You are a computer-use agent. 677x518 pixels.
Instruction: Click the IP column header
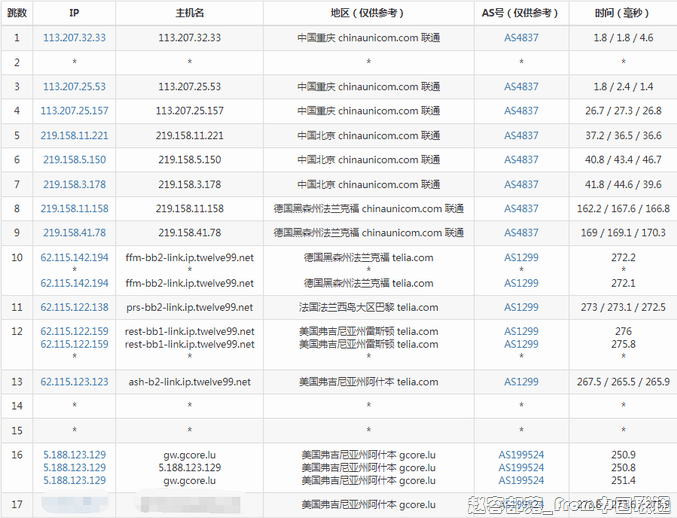point(74,13)
